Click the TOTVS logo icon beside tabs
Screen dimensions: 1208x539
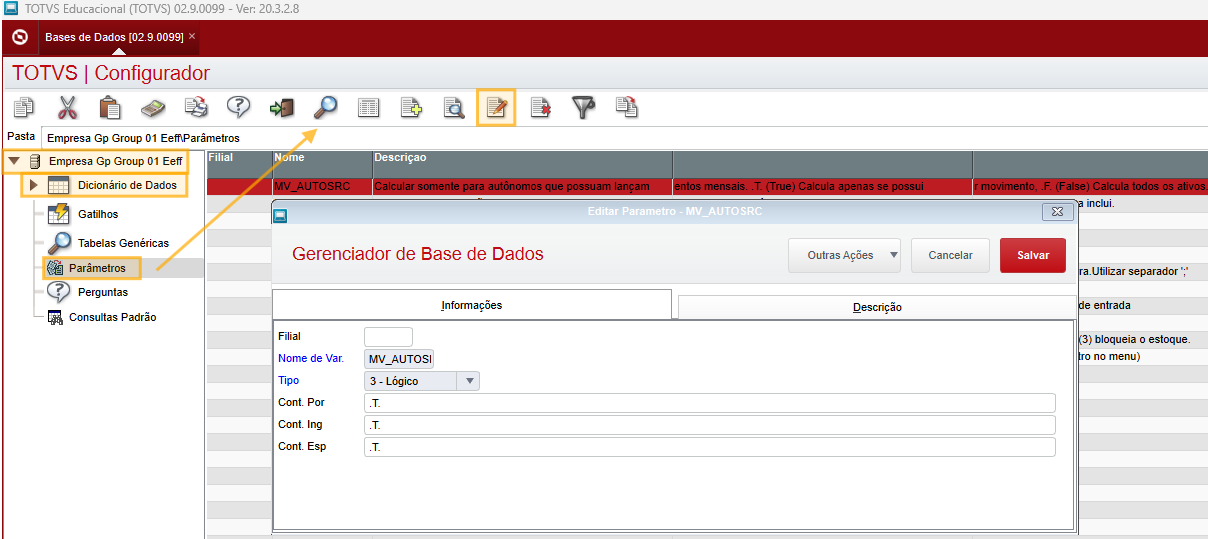pyautogui.click(x=19, y=37)
